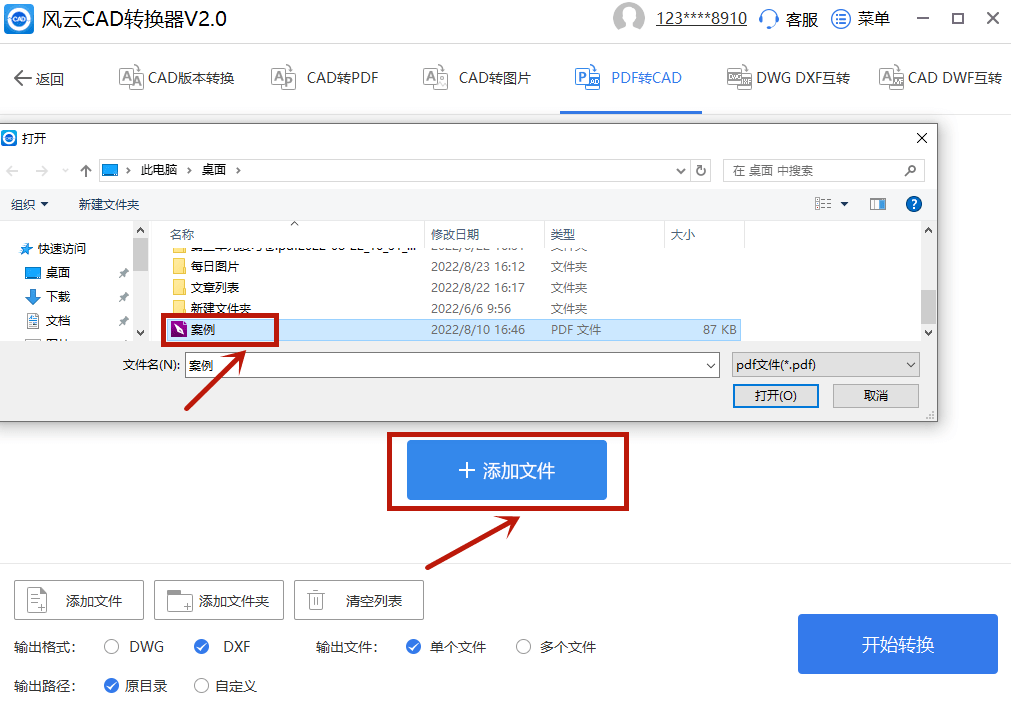The height and width of the screenshot is (709, 1011).
Task: Click 添加文件夹 button
Action: (x=219, y=600)
